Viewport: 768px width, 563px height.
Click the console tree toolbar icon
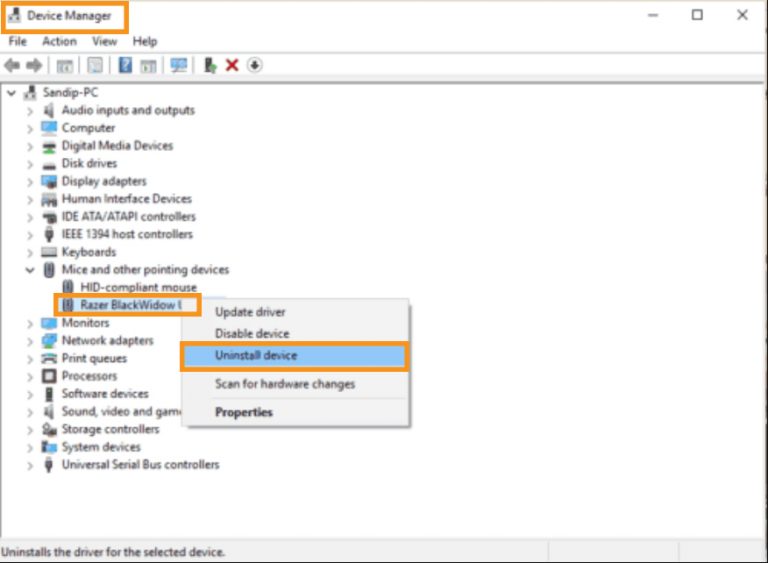coord(65,65)
